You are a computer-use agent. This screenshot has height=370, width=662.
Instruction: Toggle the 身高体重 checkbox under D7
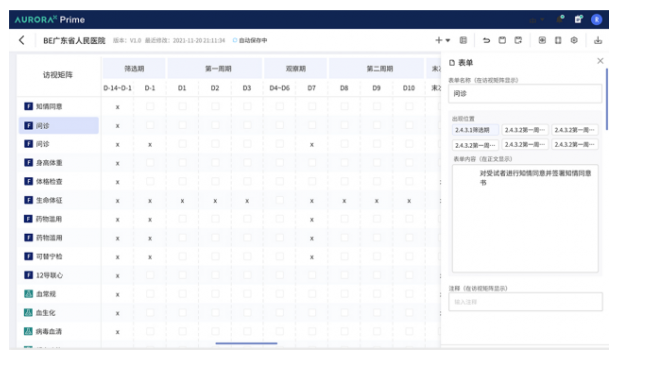[312, 163]
